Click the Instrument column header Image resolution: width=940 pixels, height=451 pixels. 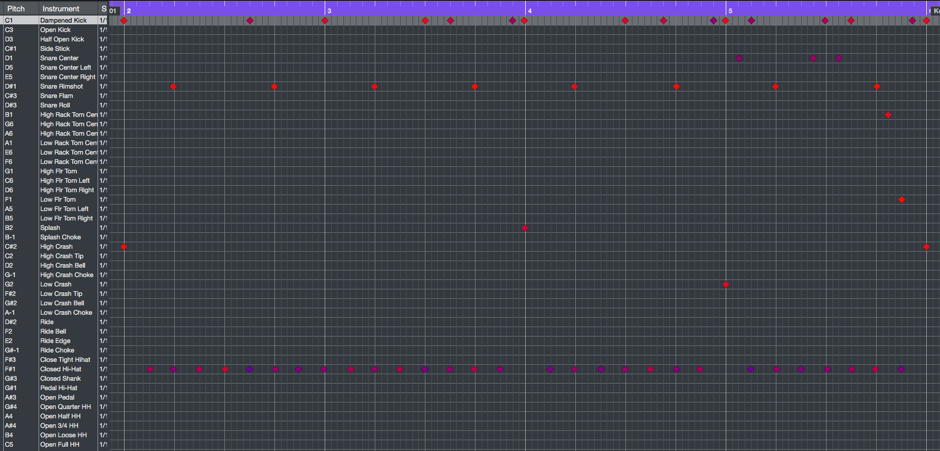[60, 8]
